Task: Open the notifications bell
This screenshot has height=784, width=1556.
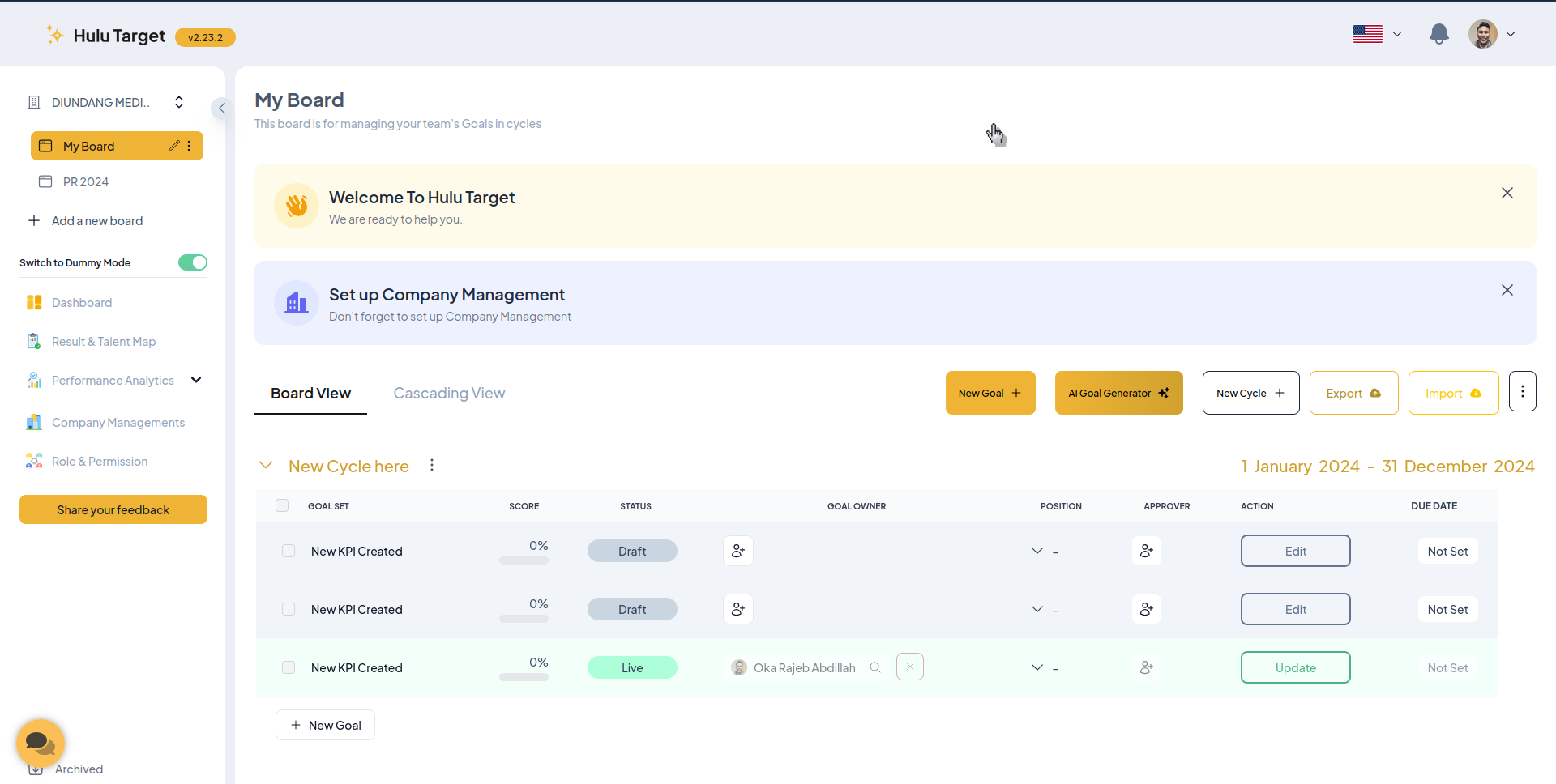Action: 1438,34
